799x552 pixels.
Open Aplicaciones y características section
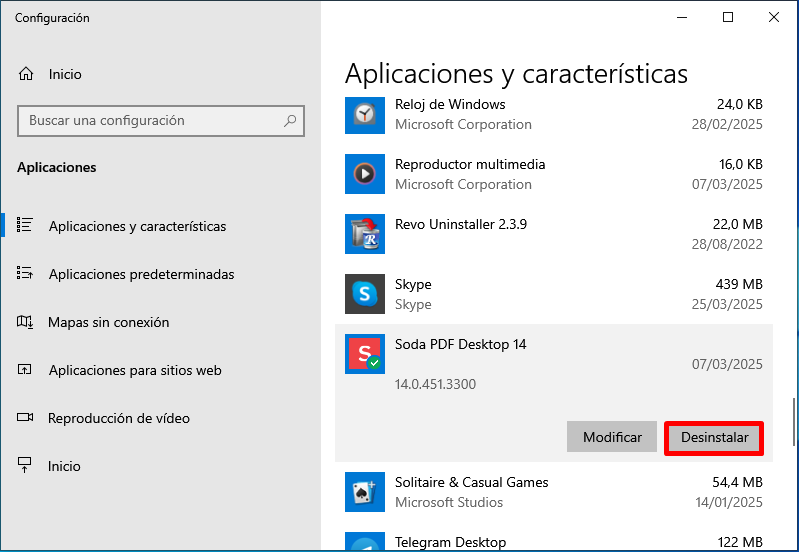pos(137,226)
